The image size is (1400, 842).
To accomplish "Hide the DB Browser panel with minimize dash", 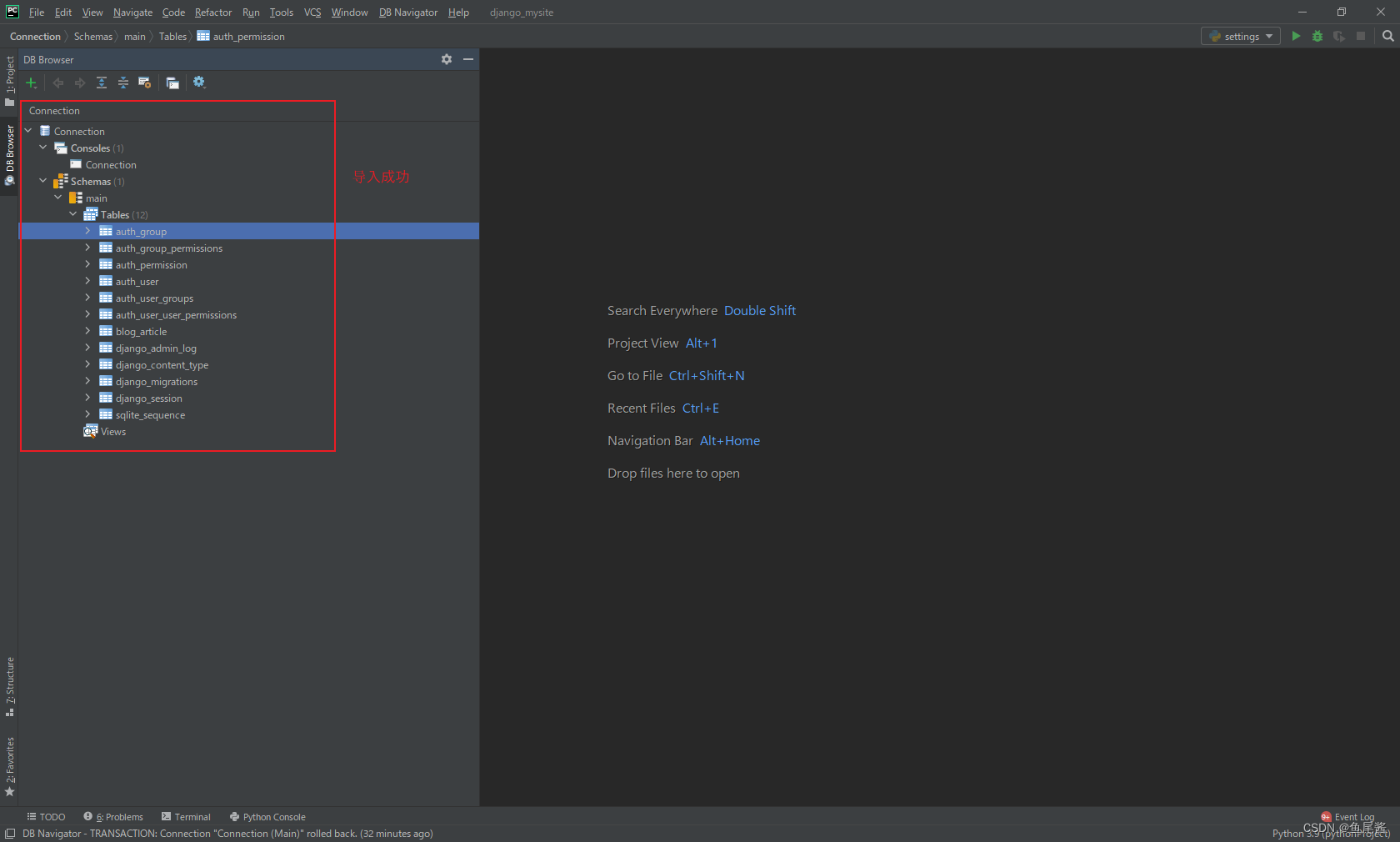I will click(x=468, y=59).
